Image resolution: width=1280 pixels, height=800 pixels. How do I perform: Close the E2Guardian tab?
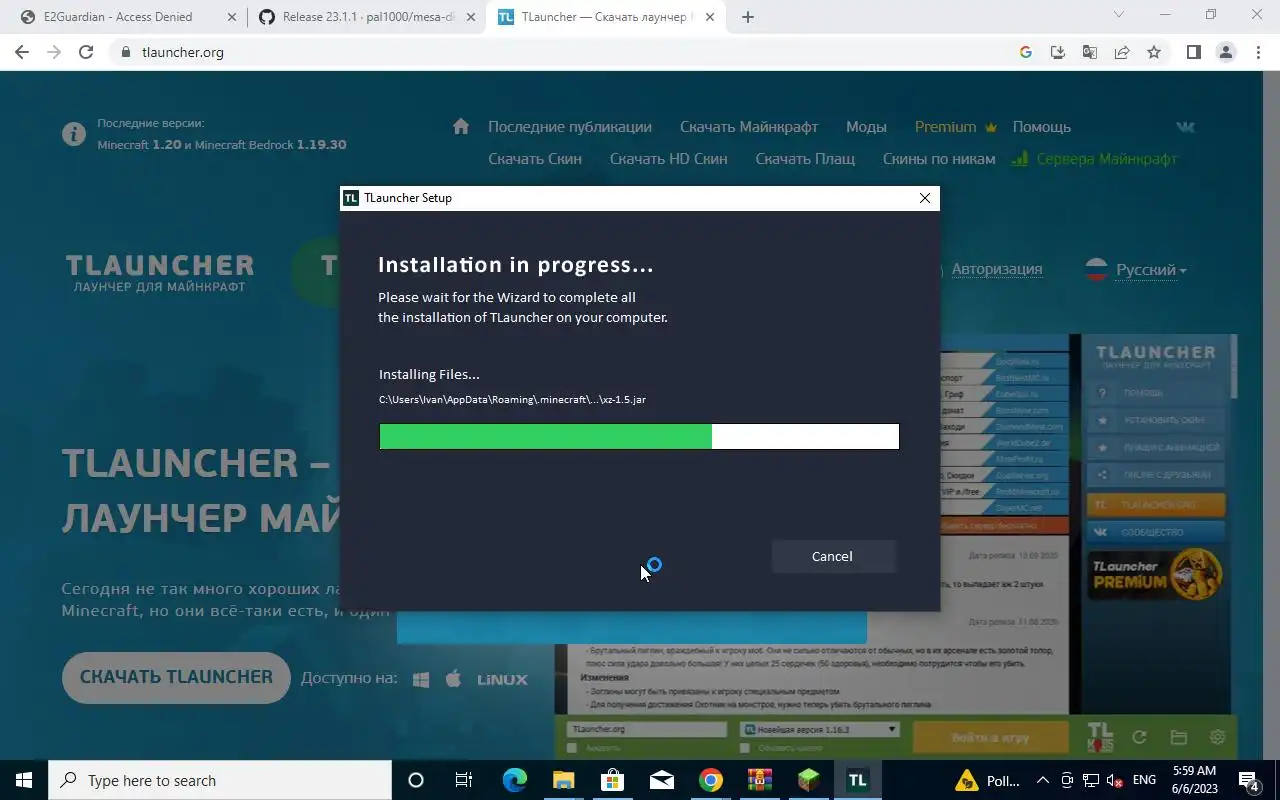tap(232, 17)
